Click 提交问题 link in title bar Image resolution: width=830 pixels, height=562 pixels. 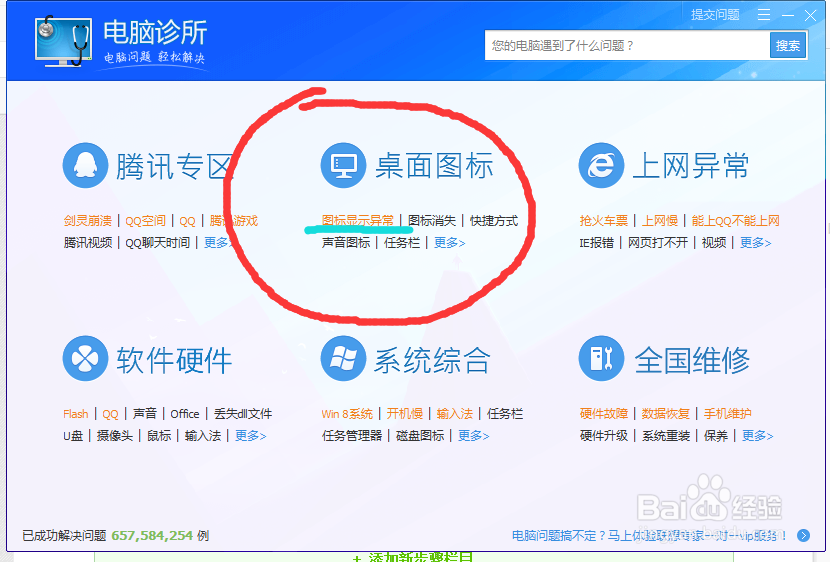[715, 15]
